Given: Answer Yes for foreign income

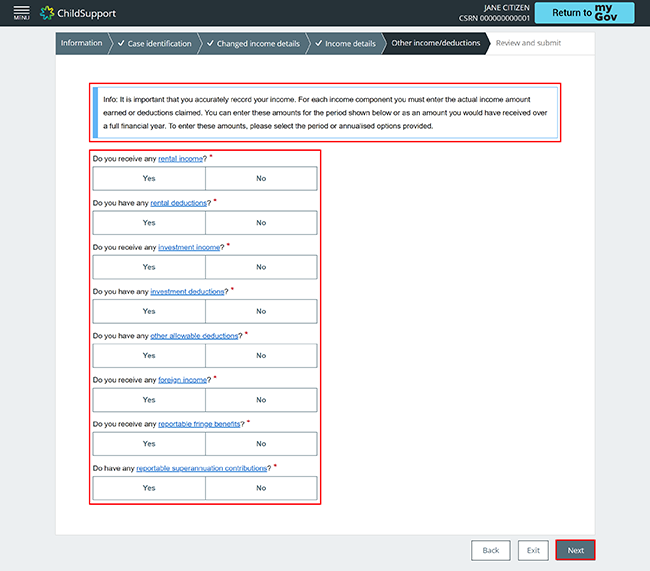Looking at the screenshot, I should coord(149,400).
